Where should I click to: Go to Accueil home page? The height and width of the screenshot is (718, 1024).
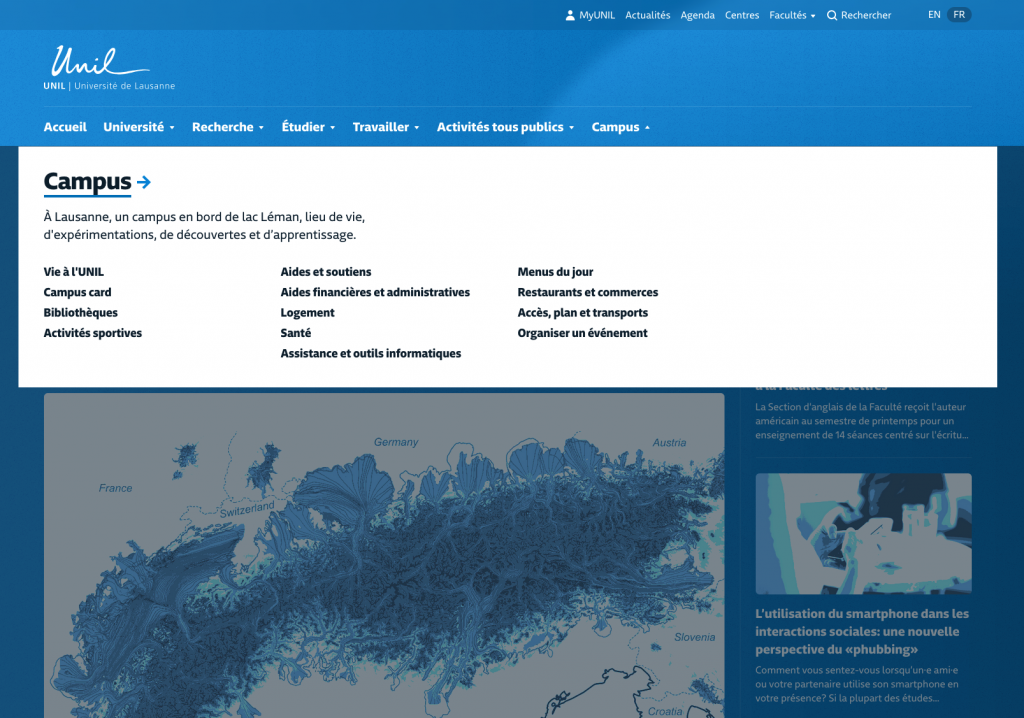pyautogui.click(x=65, y=127)
